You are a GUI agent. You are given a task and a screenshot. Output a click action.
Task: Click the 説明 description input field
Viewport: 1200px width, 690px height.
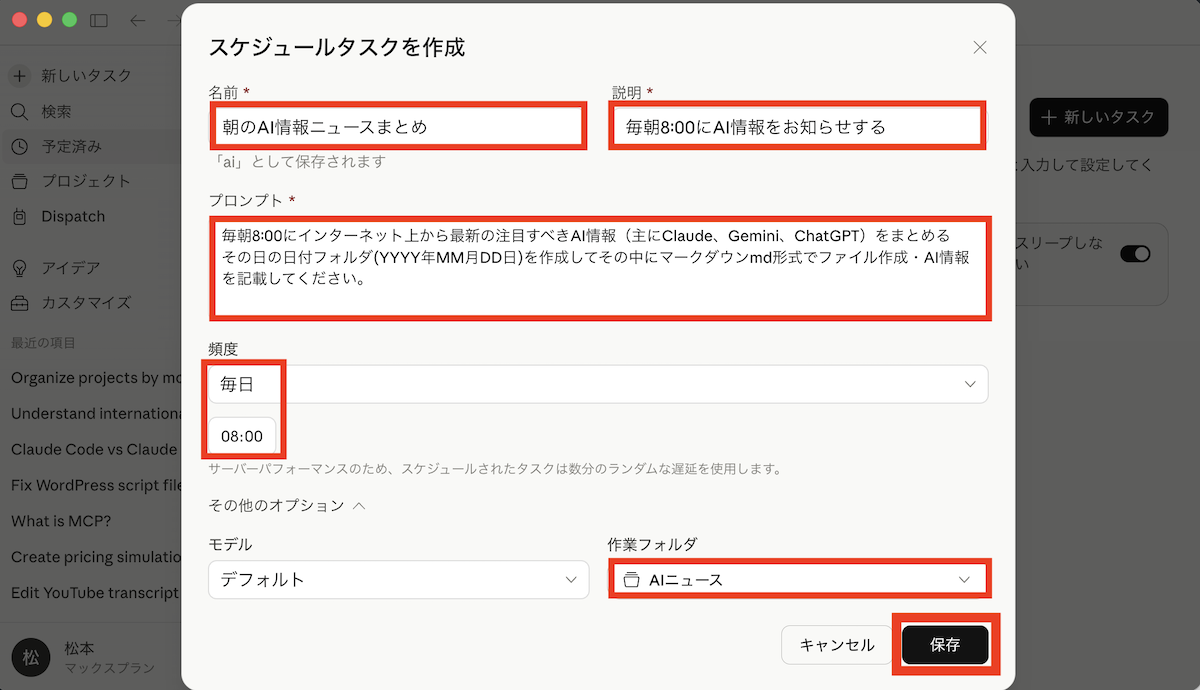pos(797,127)
